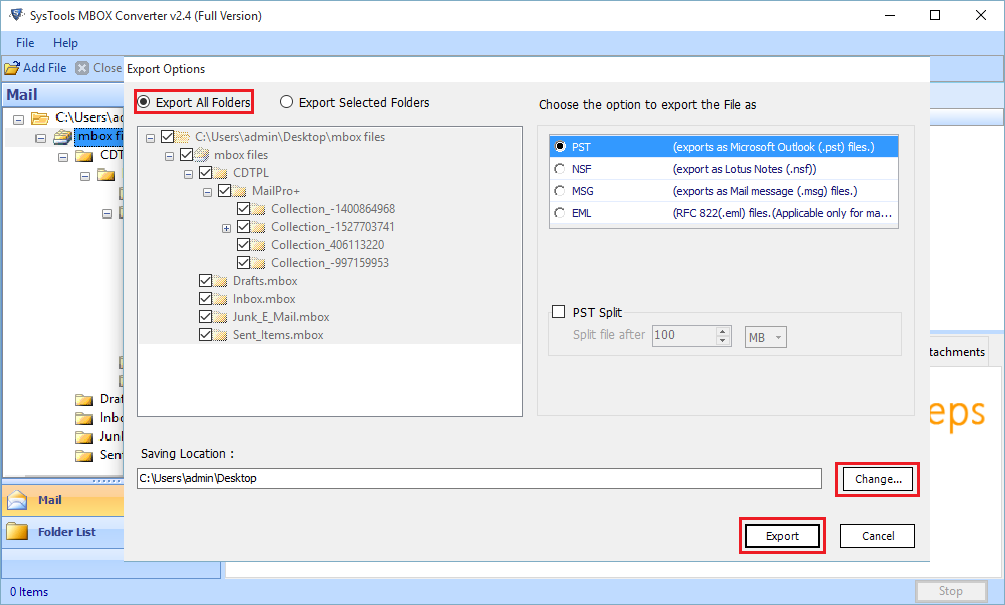The height and width of the screenshot is (605, 1005).
Task: Click Collection_406113220 folder icon
Action: [258, 245]
